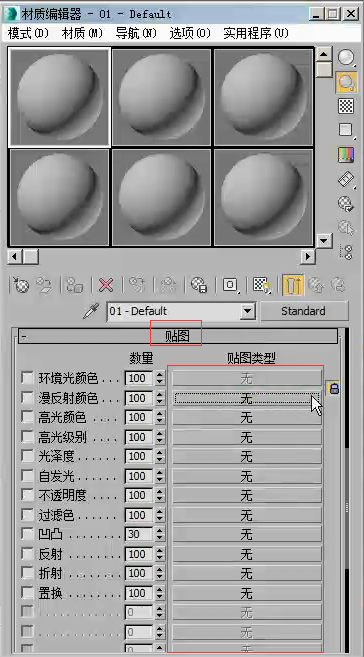Viewport: 364px width, 657px height.
Task: Click the 置换 amount spinner arrows
Action: point(160,593)
